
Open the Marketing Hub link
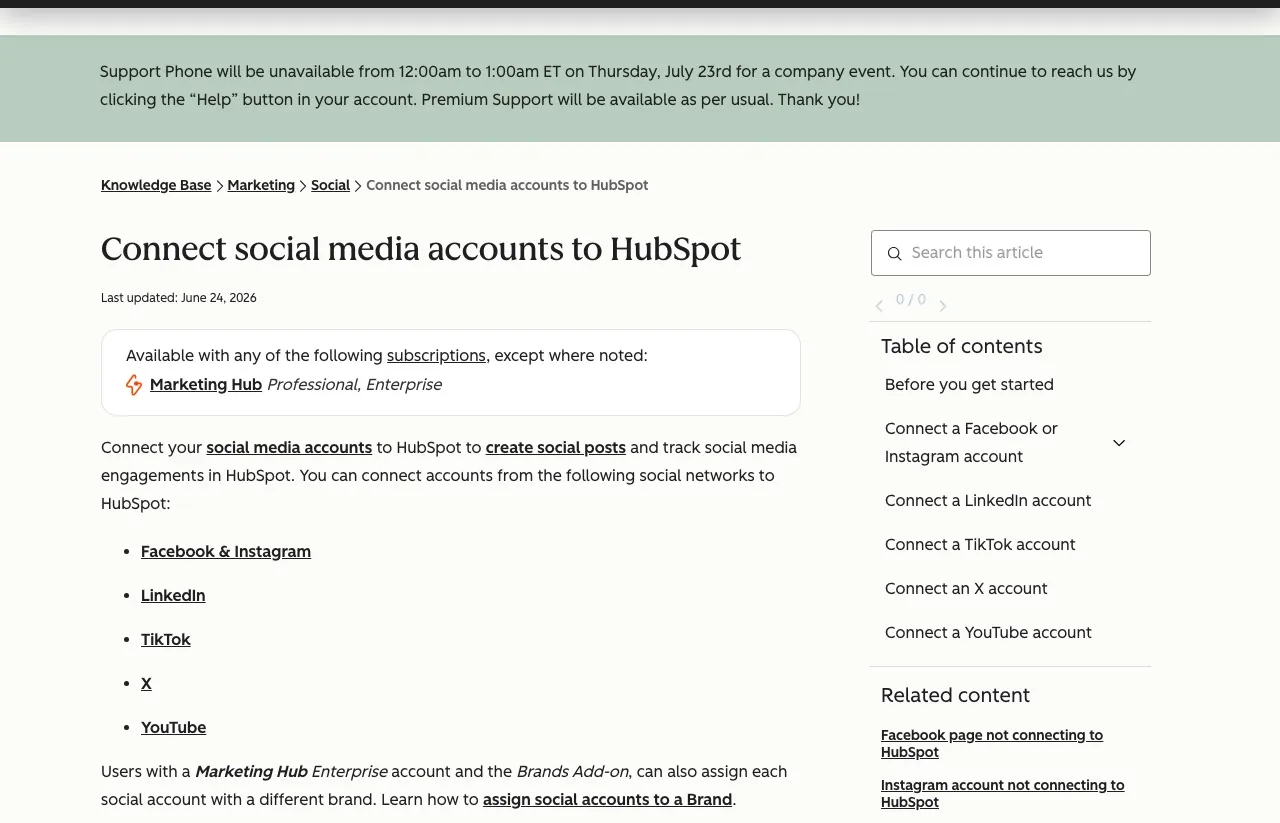(x=206, y=384)
